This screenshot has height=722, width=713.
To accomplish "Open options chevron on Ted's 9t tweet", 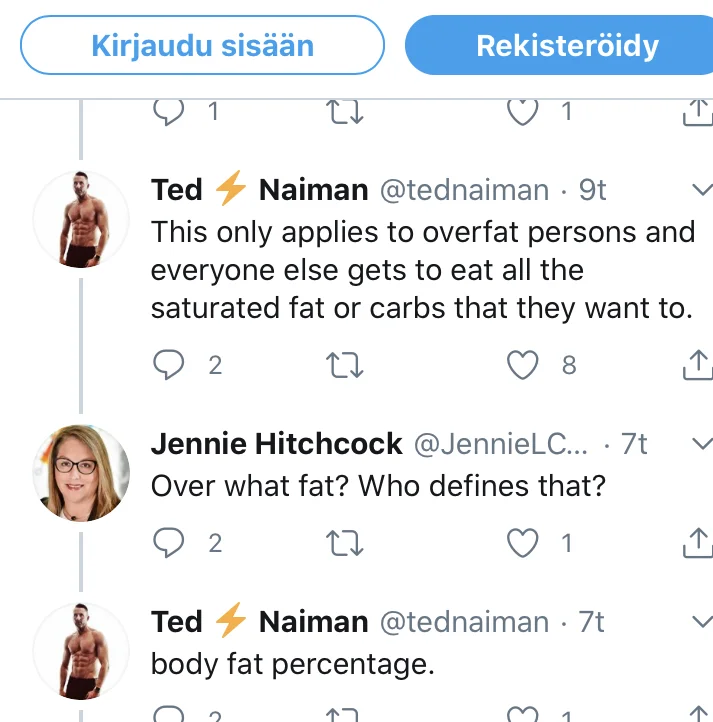I will [702, 190].
